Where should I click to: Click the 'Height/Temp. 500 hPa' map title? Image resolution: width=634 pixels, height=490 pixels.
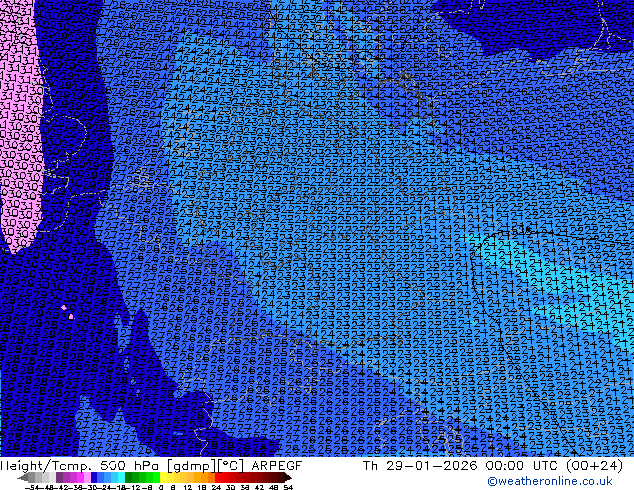coord(80,466)
